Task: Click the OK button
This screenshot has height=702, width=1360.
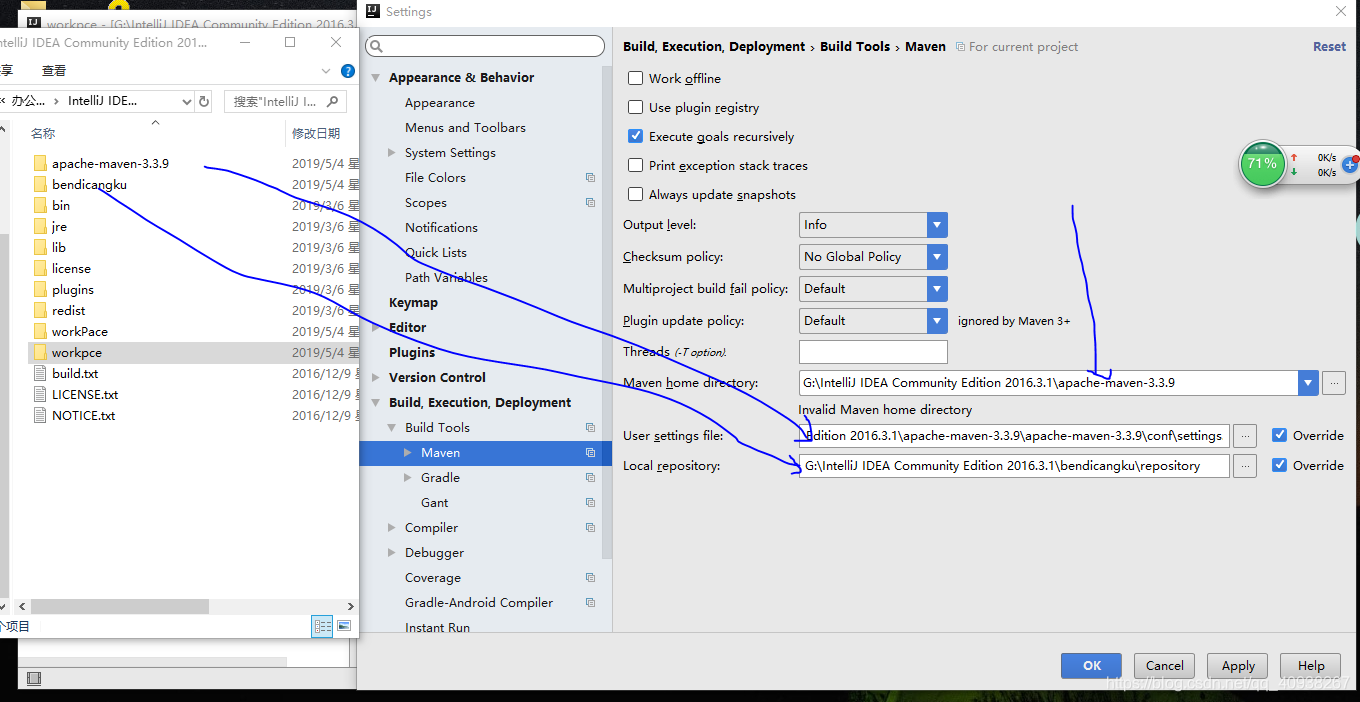Action: click(x=1092, y=666)
